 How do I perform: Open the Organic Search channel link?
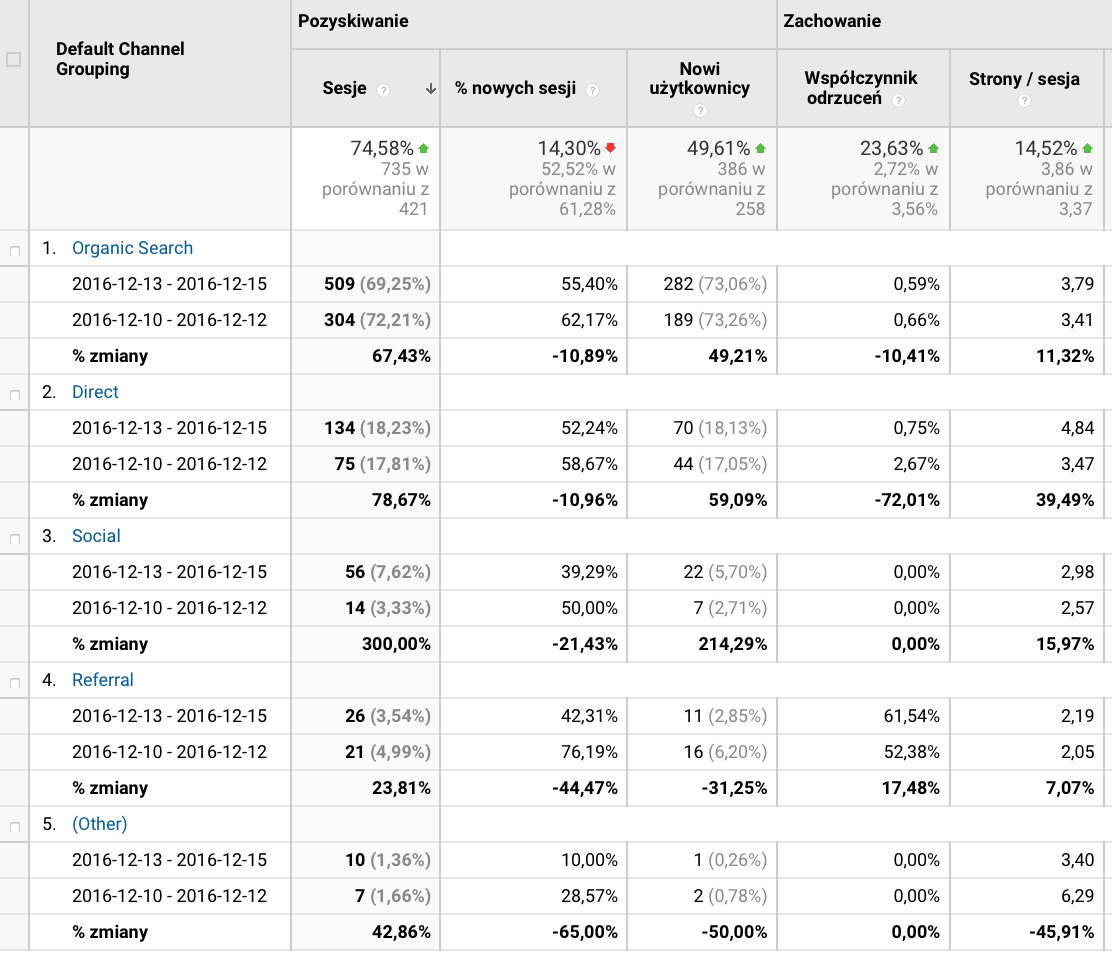coord(132,248)
